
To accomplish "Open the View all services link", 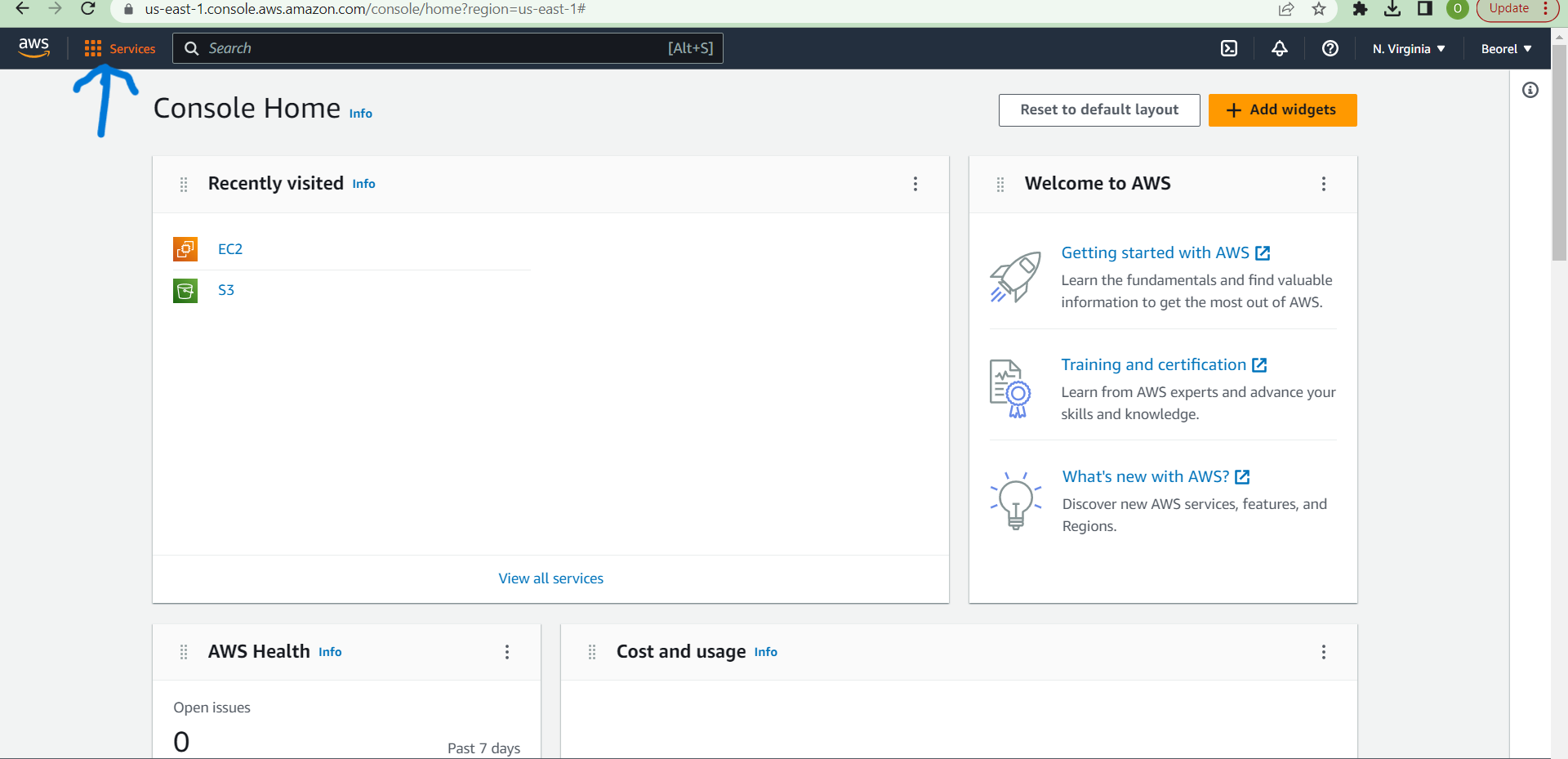I will pos(551,578).
